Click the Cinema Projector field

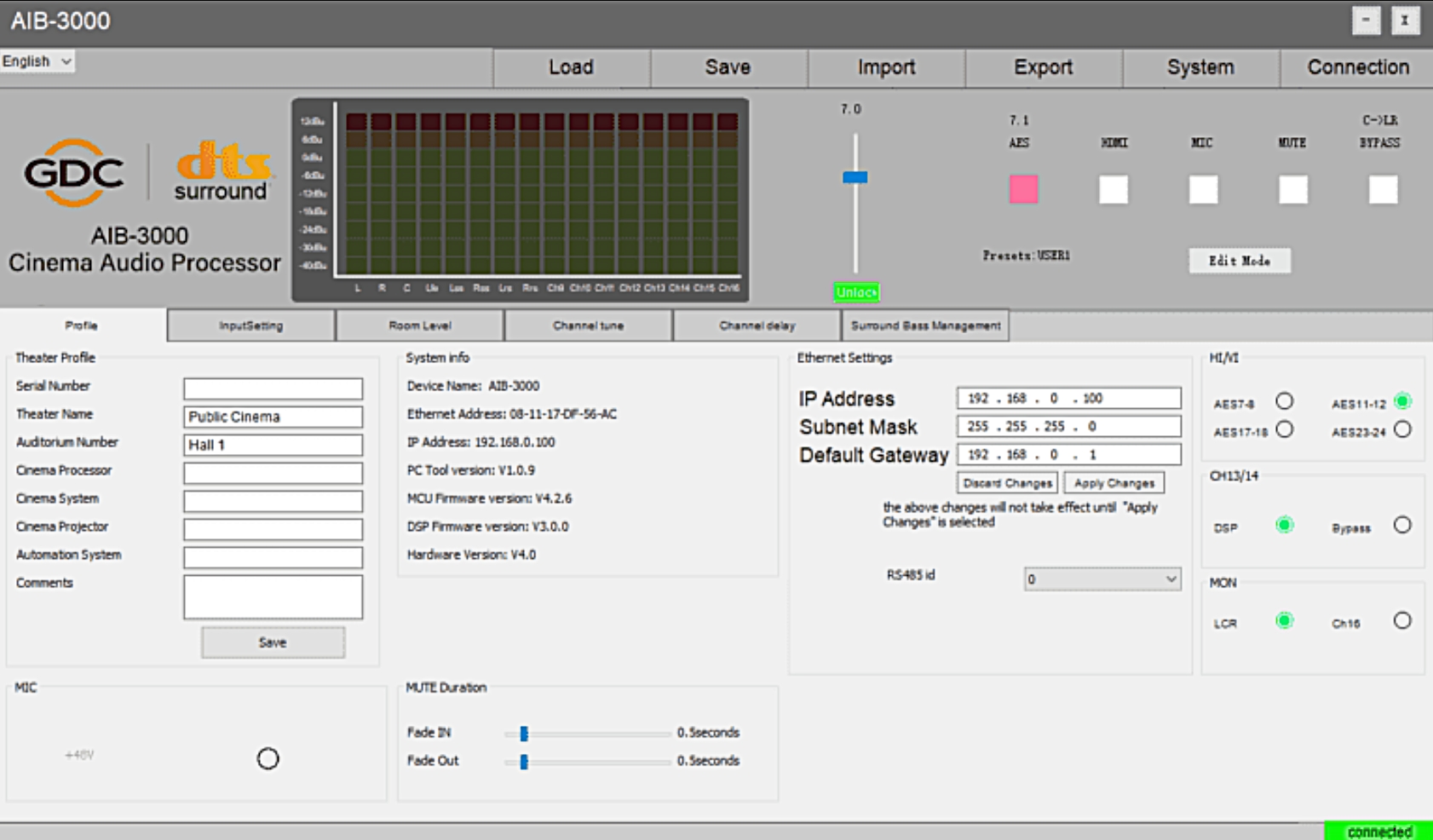pos(273,529)
